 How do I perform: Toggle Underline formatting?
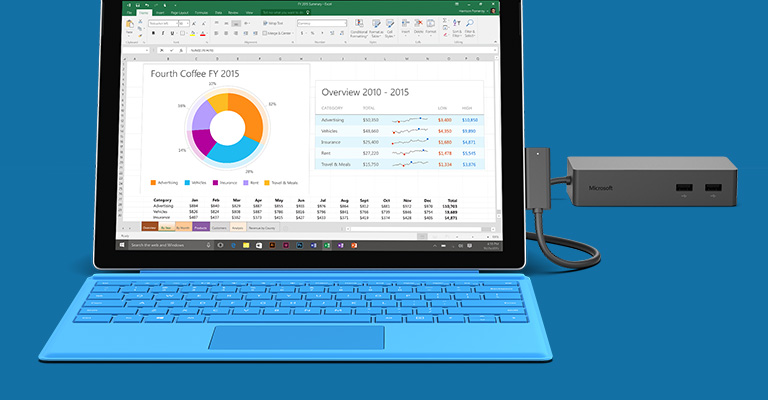pos(172,33)
